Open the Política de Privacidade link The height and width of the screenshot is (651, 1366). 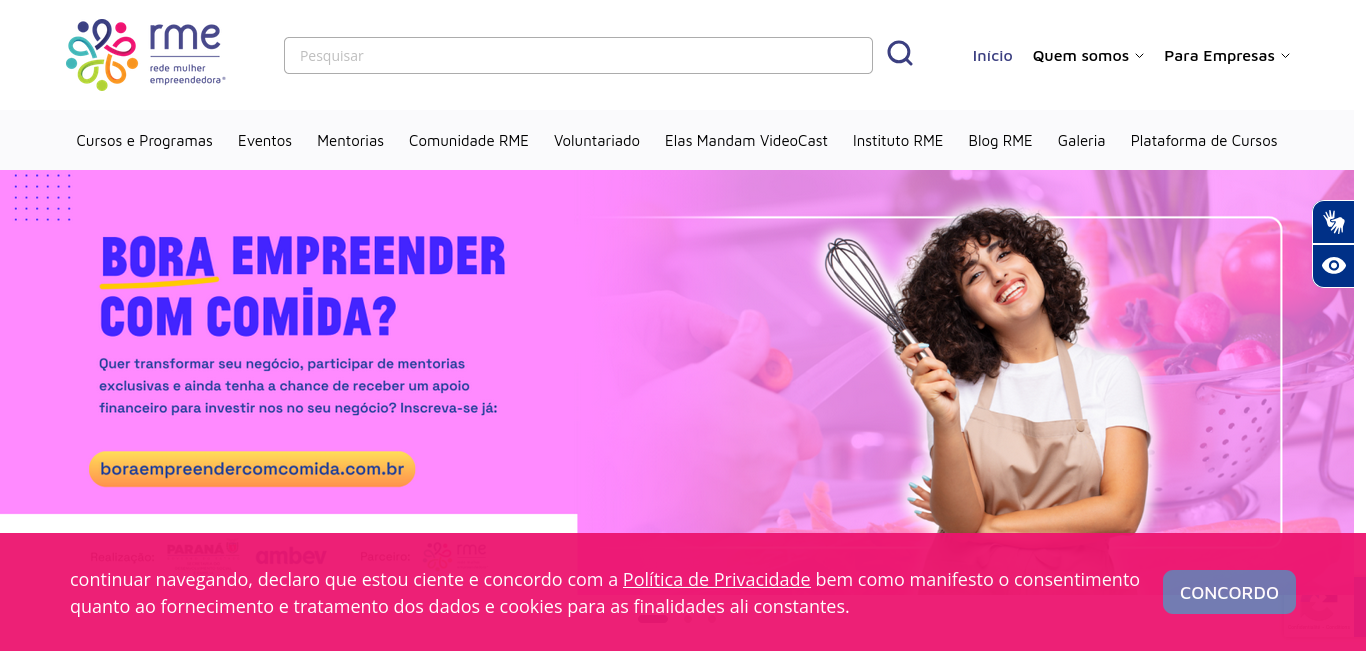pyautogui.click(x=717, y=580)
